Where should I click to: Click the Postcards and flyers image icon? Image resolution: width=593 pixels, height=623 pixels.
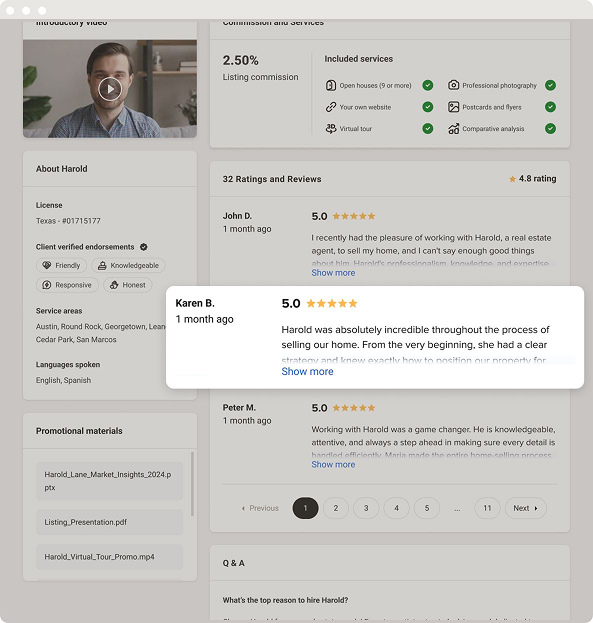point(453,107)
